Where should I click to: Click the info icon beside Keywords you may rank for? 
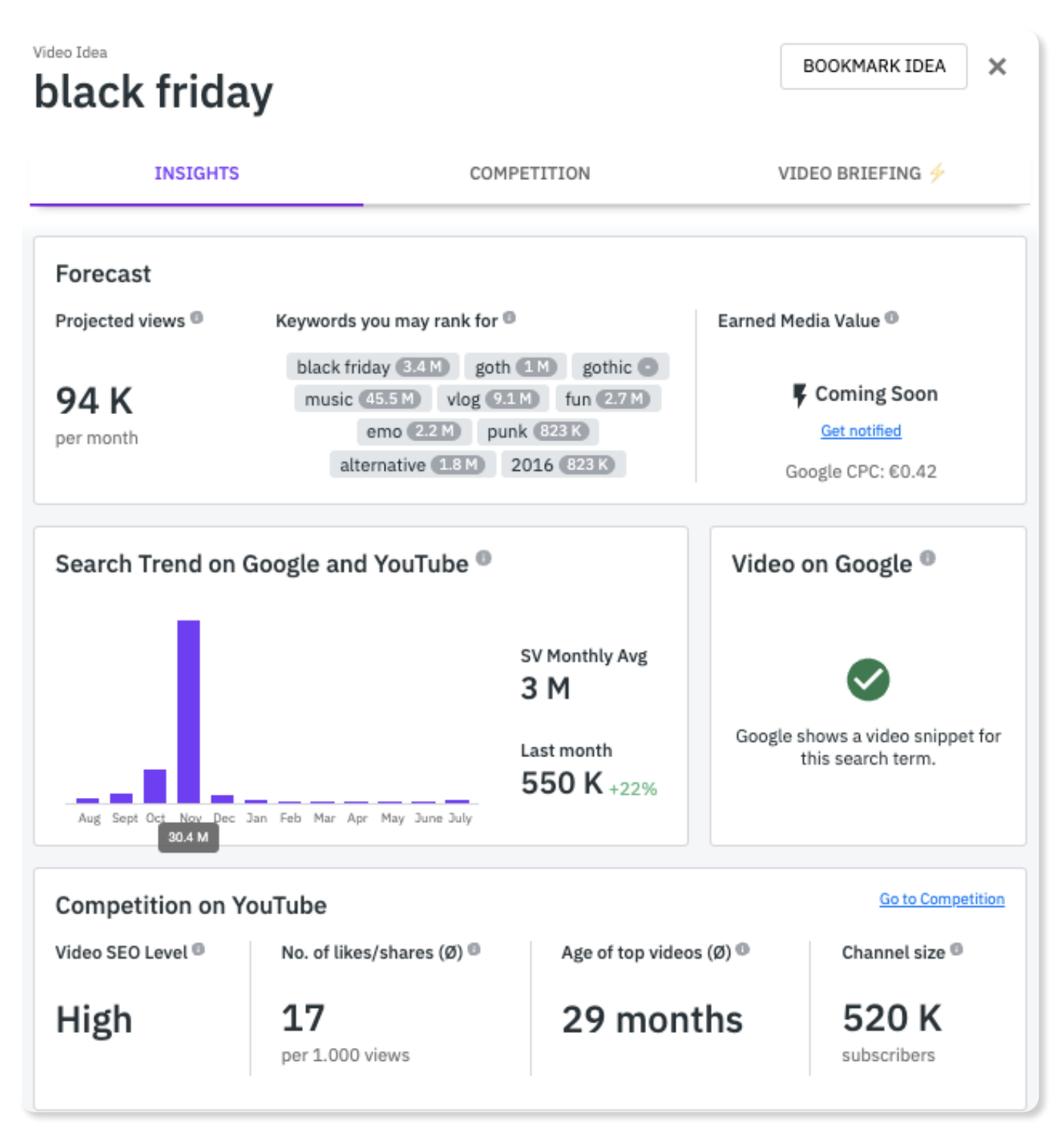pyautogui.click(x=509, y=317)
